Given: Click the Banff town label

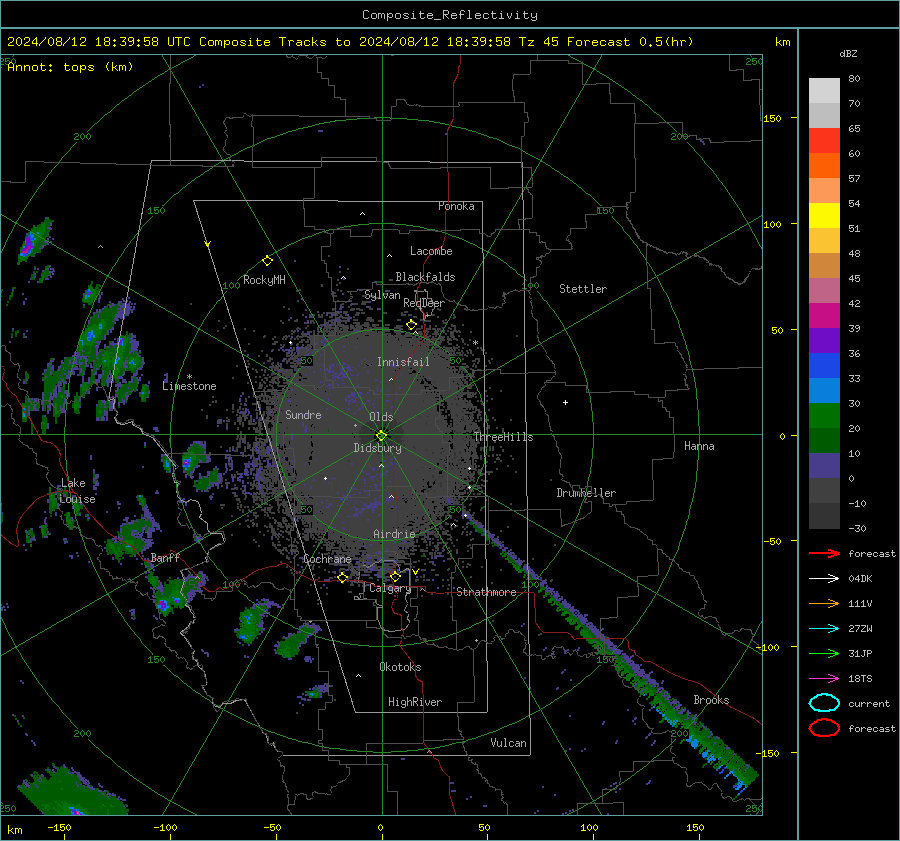Looking at the screenshot, I should (x=165, y=558).
